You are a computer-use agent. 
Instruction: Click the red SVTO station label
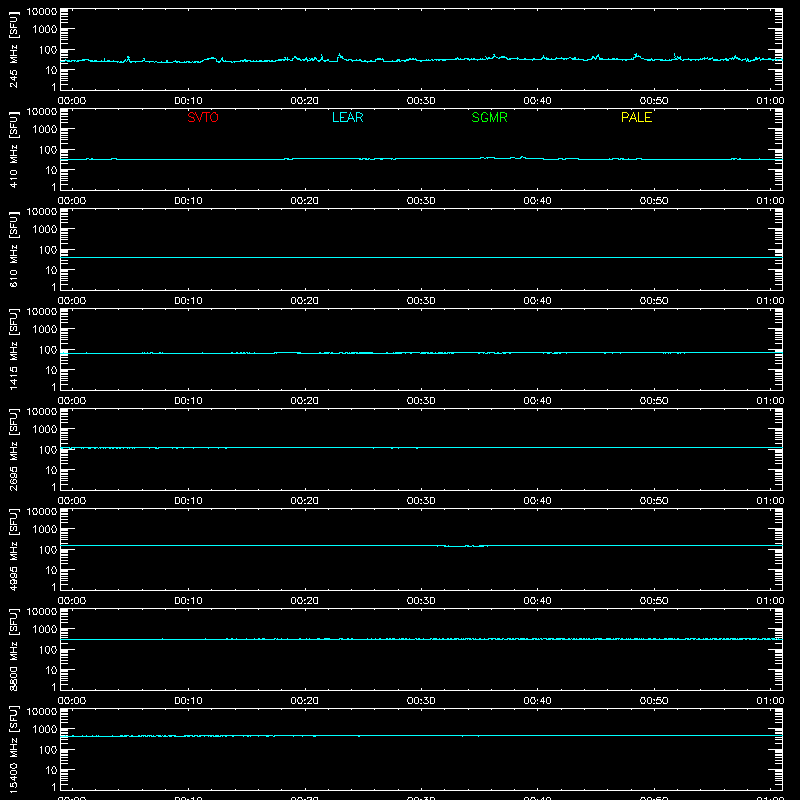(203, 117)
